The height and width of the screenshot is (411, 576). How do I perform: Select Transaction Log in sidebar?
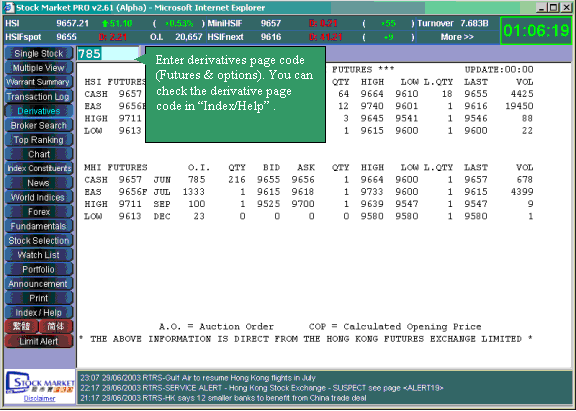click(39, 97)
